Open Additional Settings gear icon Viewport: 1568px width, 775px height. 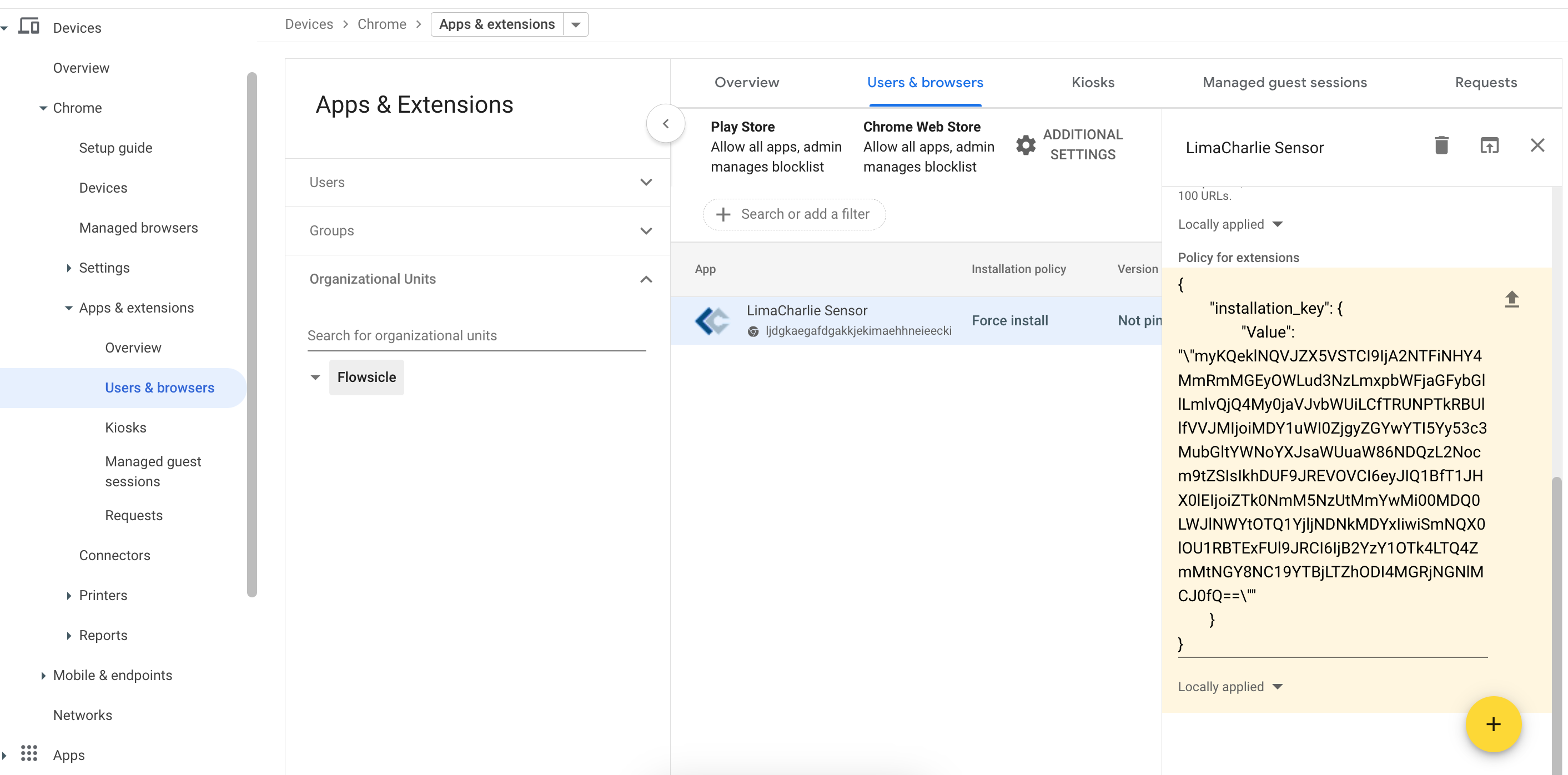pyautogui.click(x=1026, y=145)
